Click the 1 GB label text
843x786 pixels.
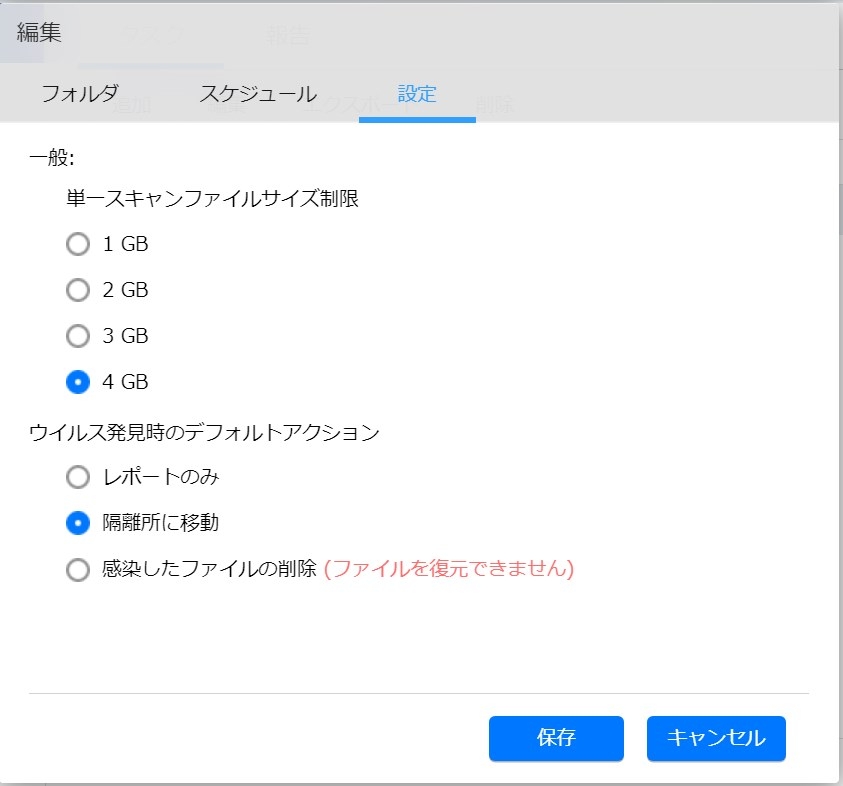[125, 244]
